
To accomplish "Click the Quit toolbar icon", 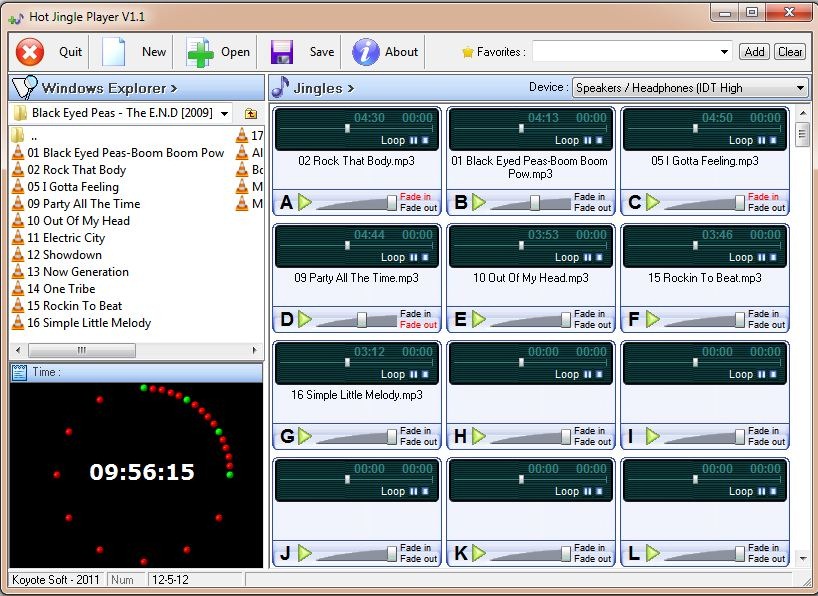I will tap(31, 52).
